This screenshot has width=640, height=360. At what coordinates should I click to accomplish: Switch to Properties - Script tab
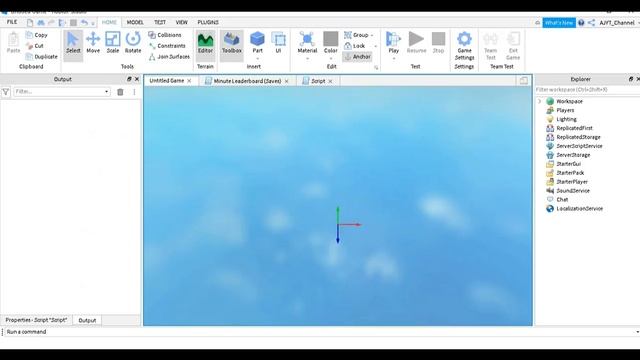pos(36,320)
